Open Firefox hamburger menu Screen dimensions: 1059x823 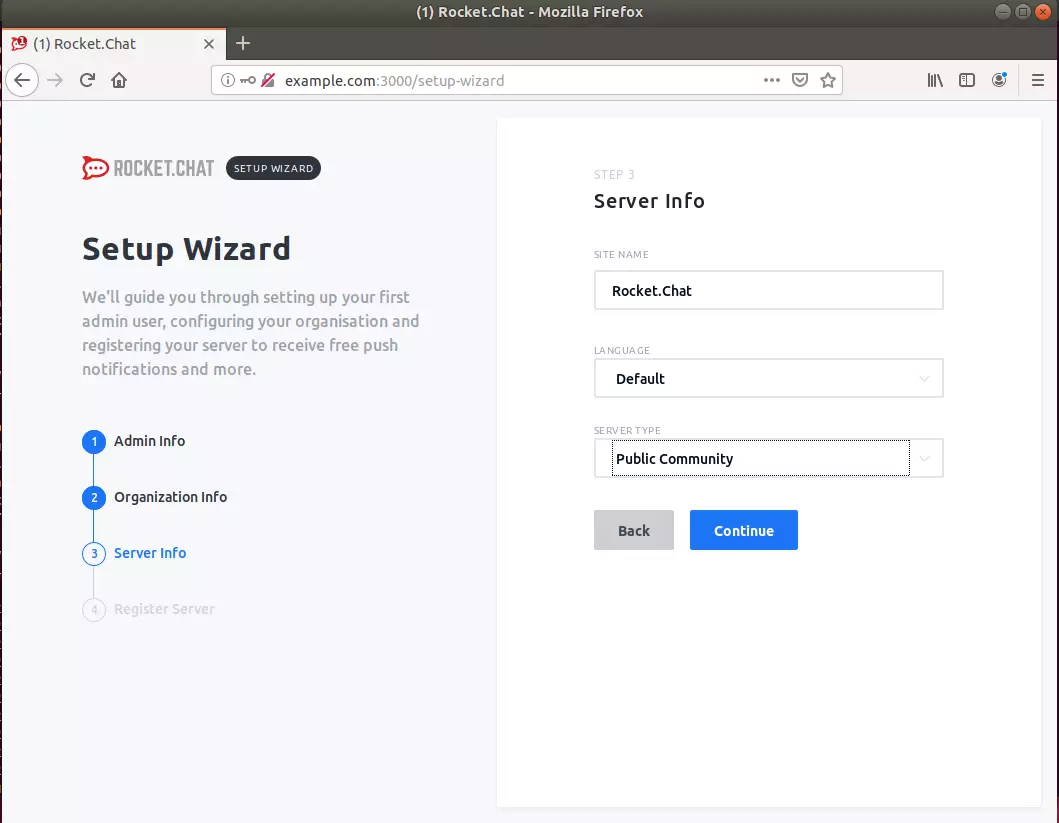pyautogui.click(x=1038, y=80)
